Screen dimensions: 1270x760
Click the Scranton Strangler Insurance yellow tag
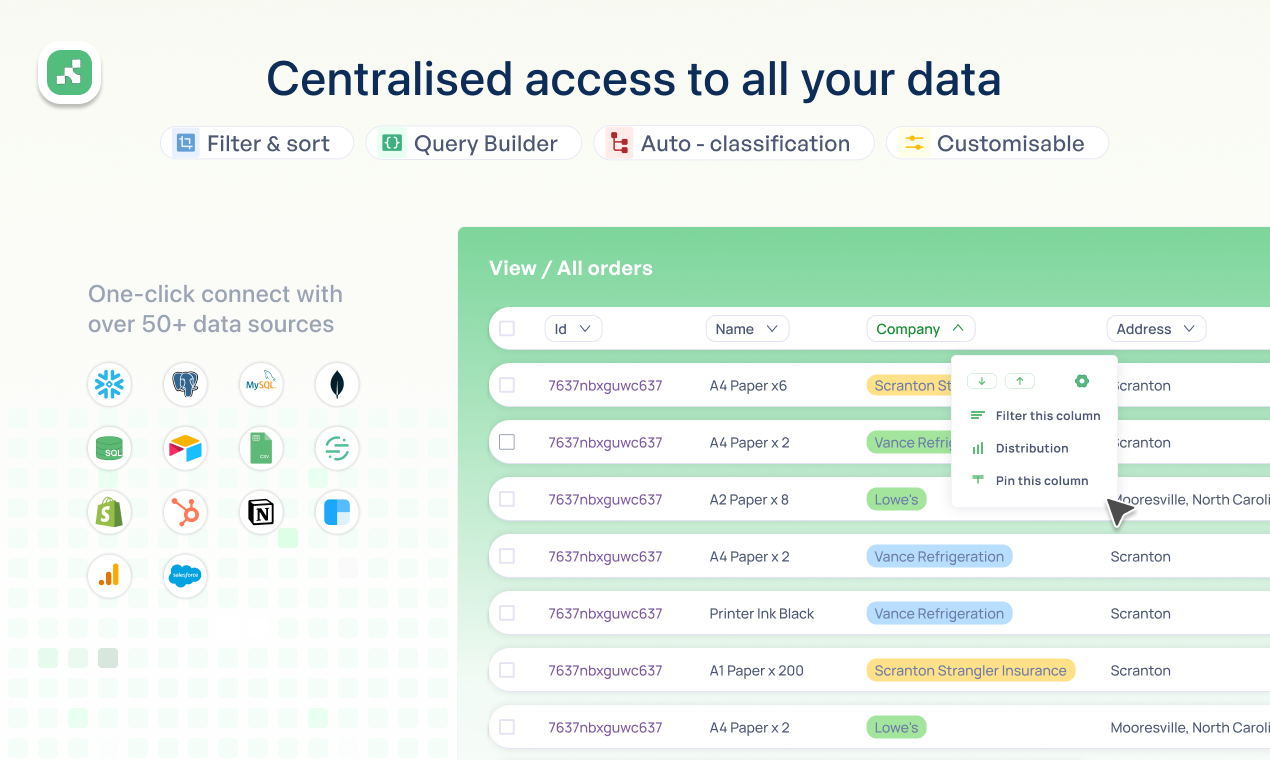[970, 671]
